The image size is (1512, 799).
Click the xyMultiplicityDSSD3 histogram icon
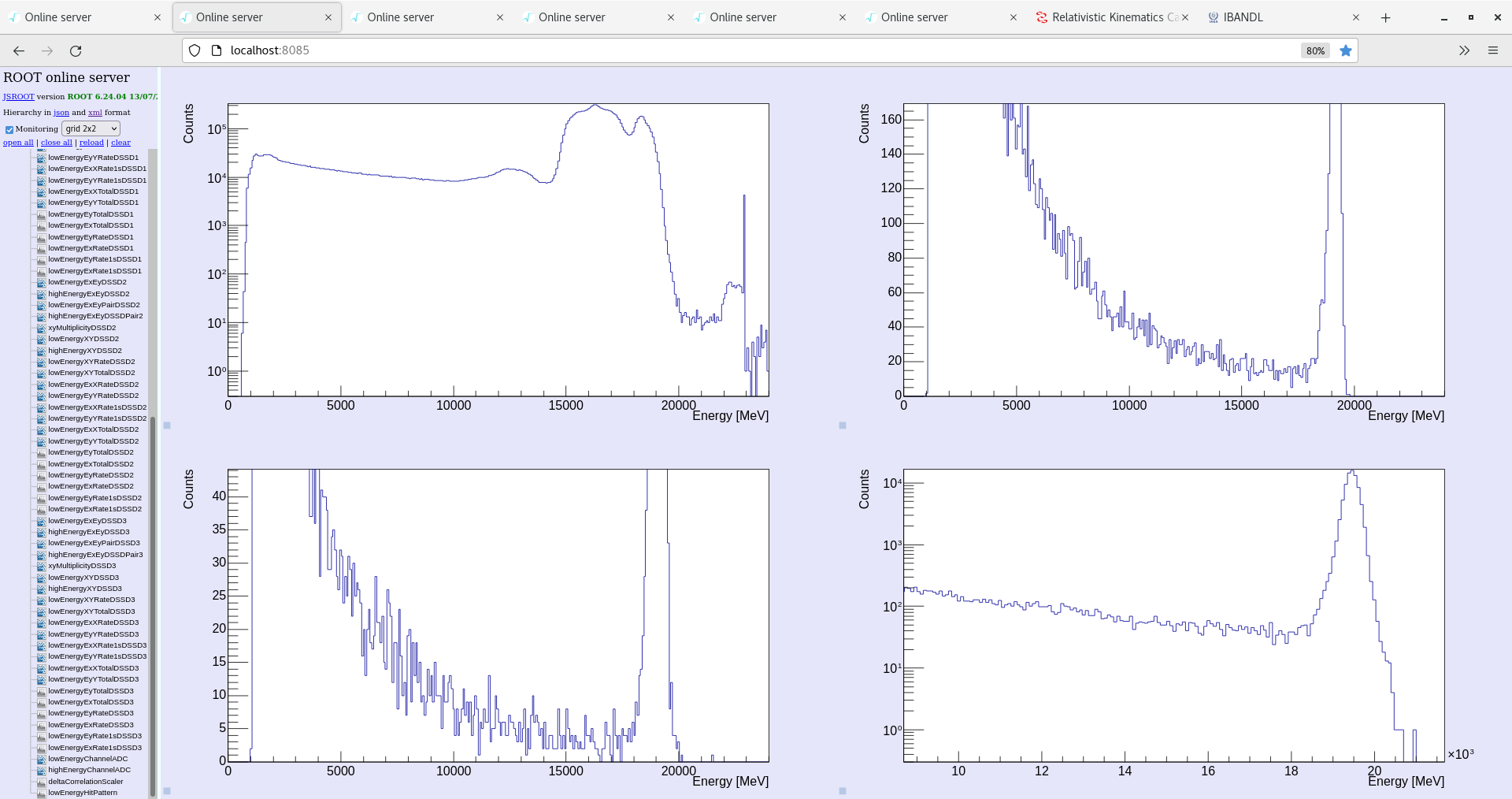click(41, 566)
